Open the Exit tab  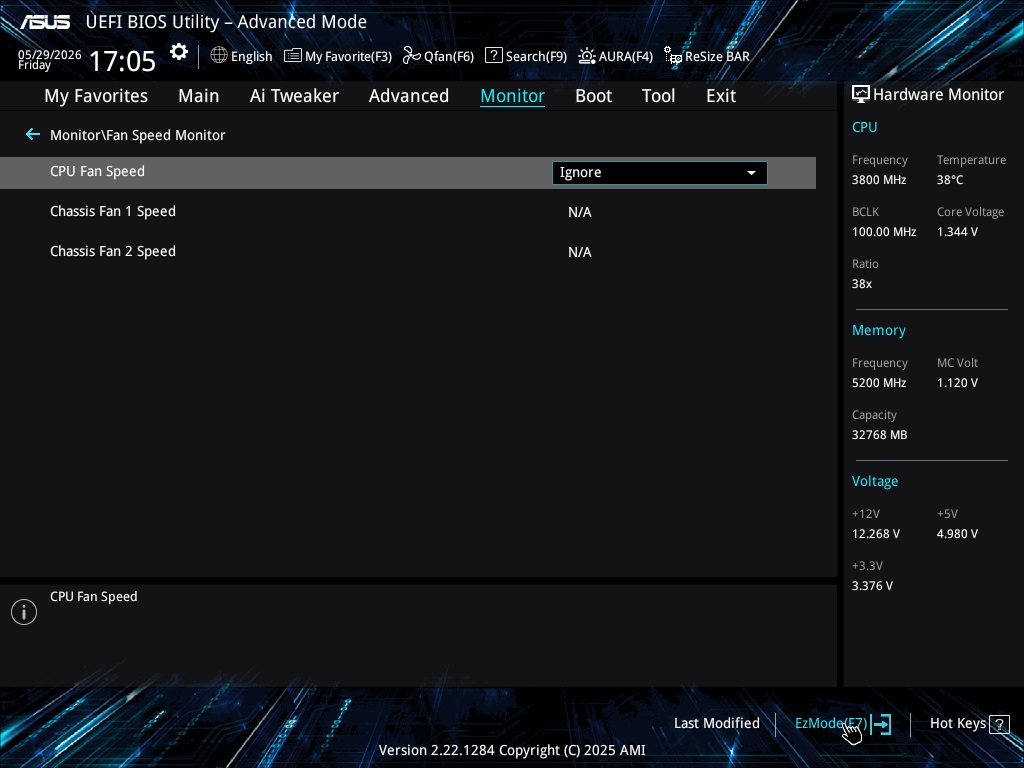[x=721, y=96]
